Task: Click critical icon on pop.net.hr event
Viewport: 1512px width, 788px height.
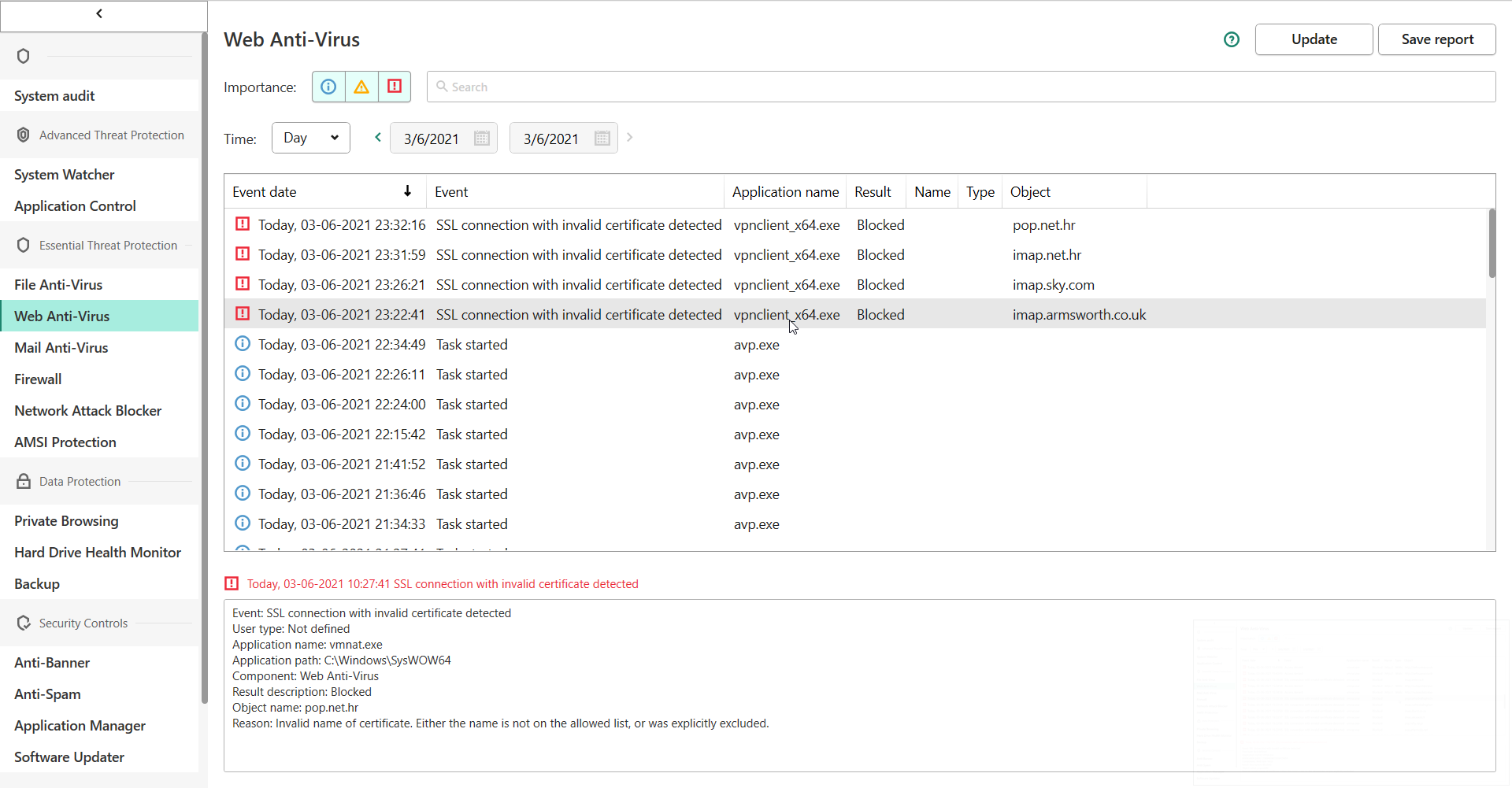Action: click(x=243, y=224)
